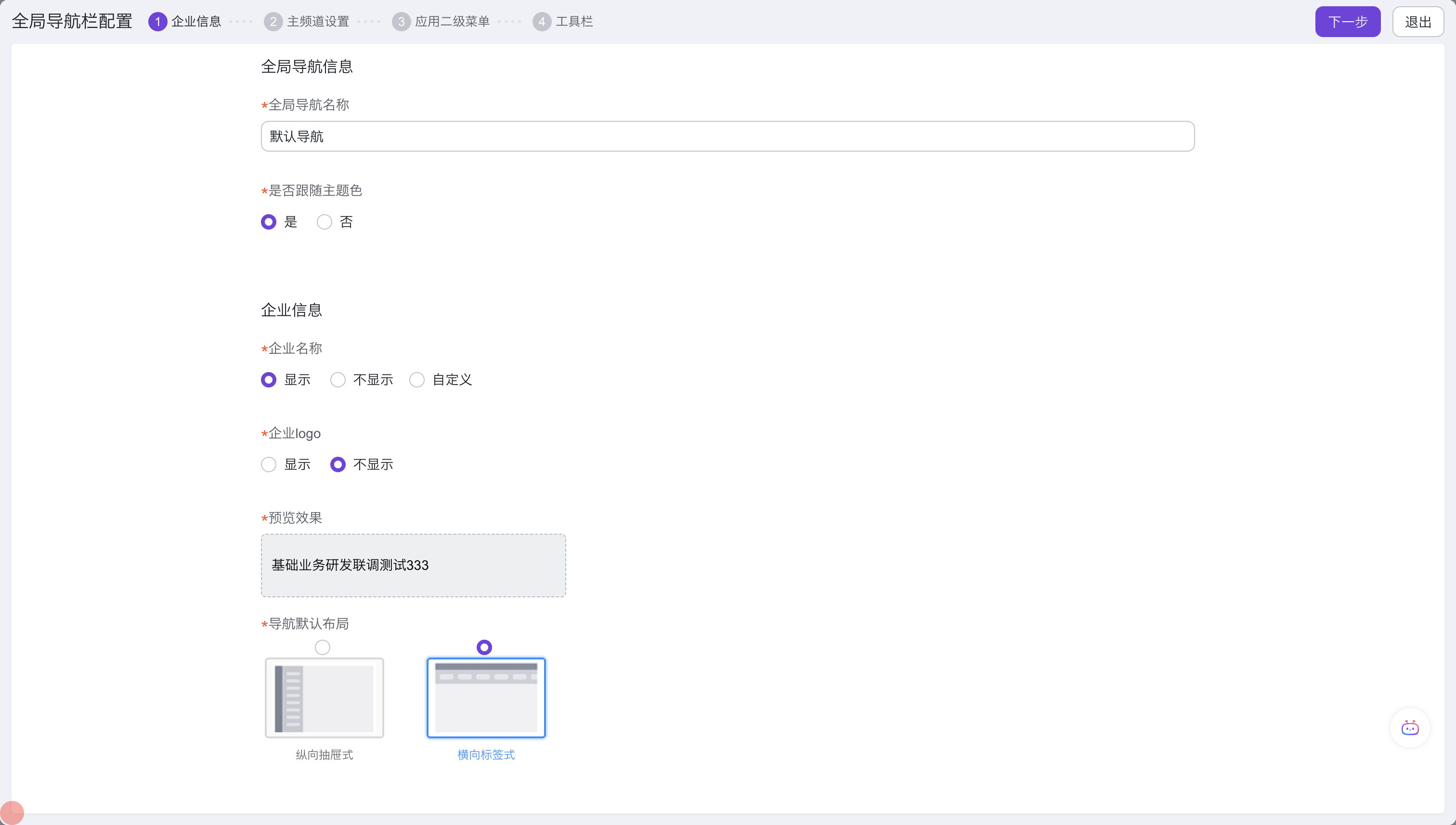This screenshot has height=825, width=1456.
Task: Select 显示 for enterprise logo
Action: click(269, 464)
